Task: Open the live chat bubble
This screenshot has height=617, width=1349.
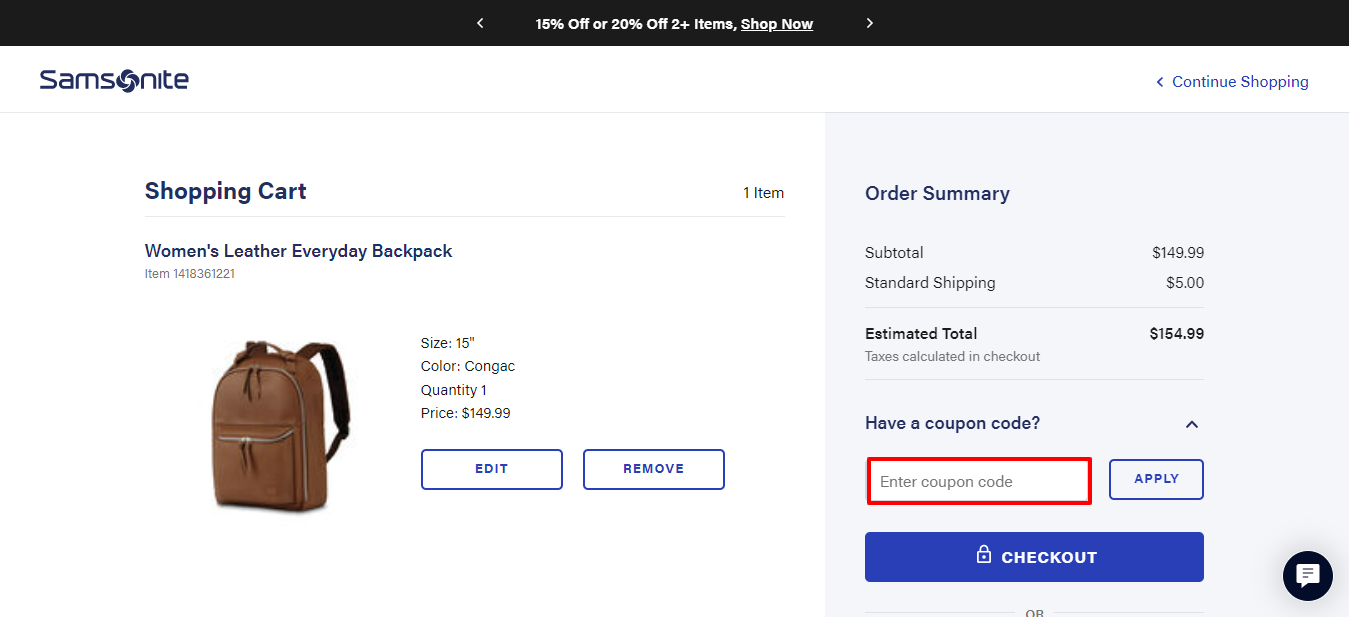Action: click(x=1307, y=575)
